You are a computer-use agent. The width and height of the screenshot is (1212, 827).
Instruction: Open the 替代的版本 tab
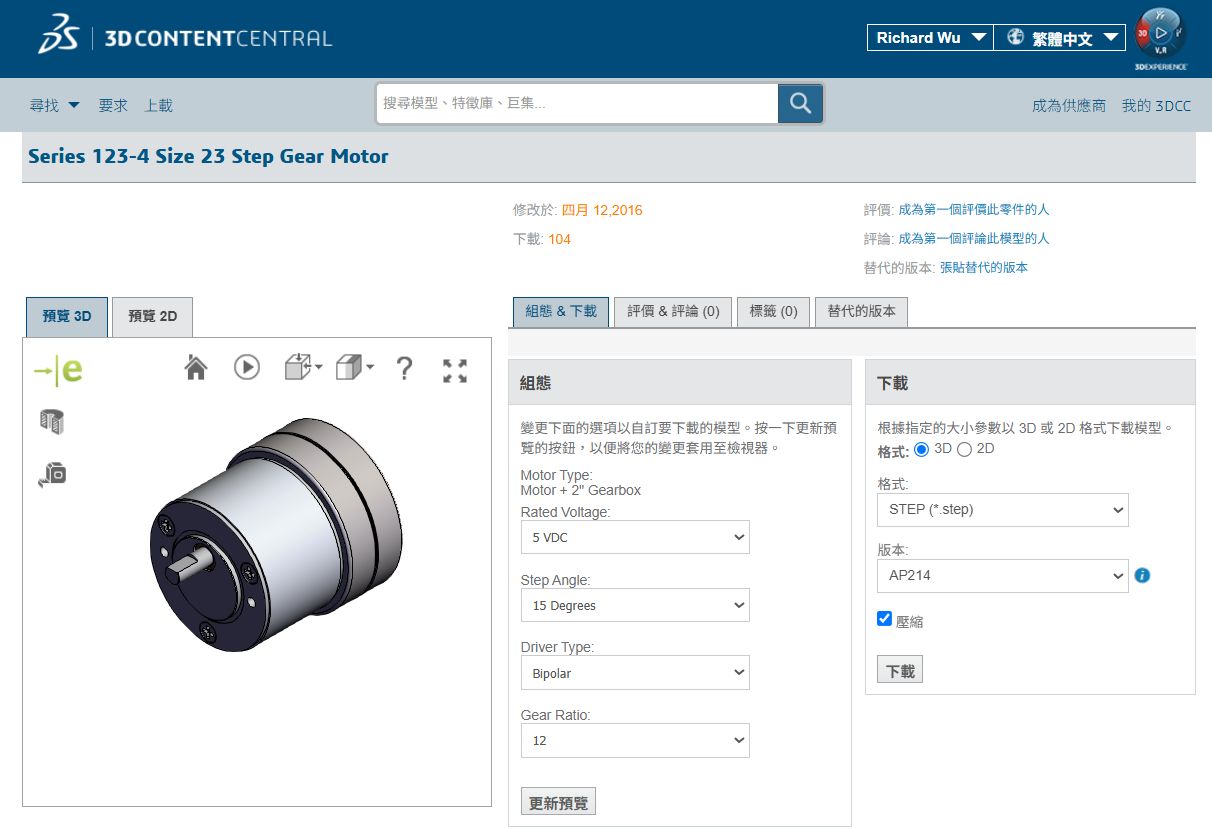point(861,311)
